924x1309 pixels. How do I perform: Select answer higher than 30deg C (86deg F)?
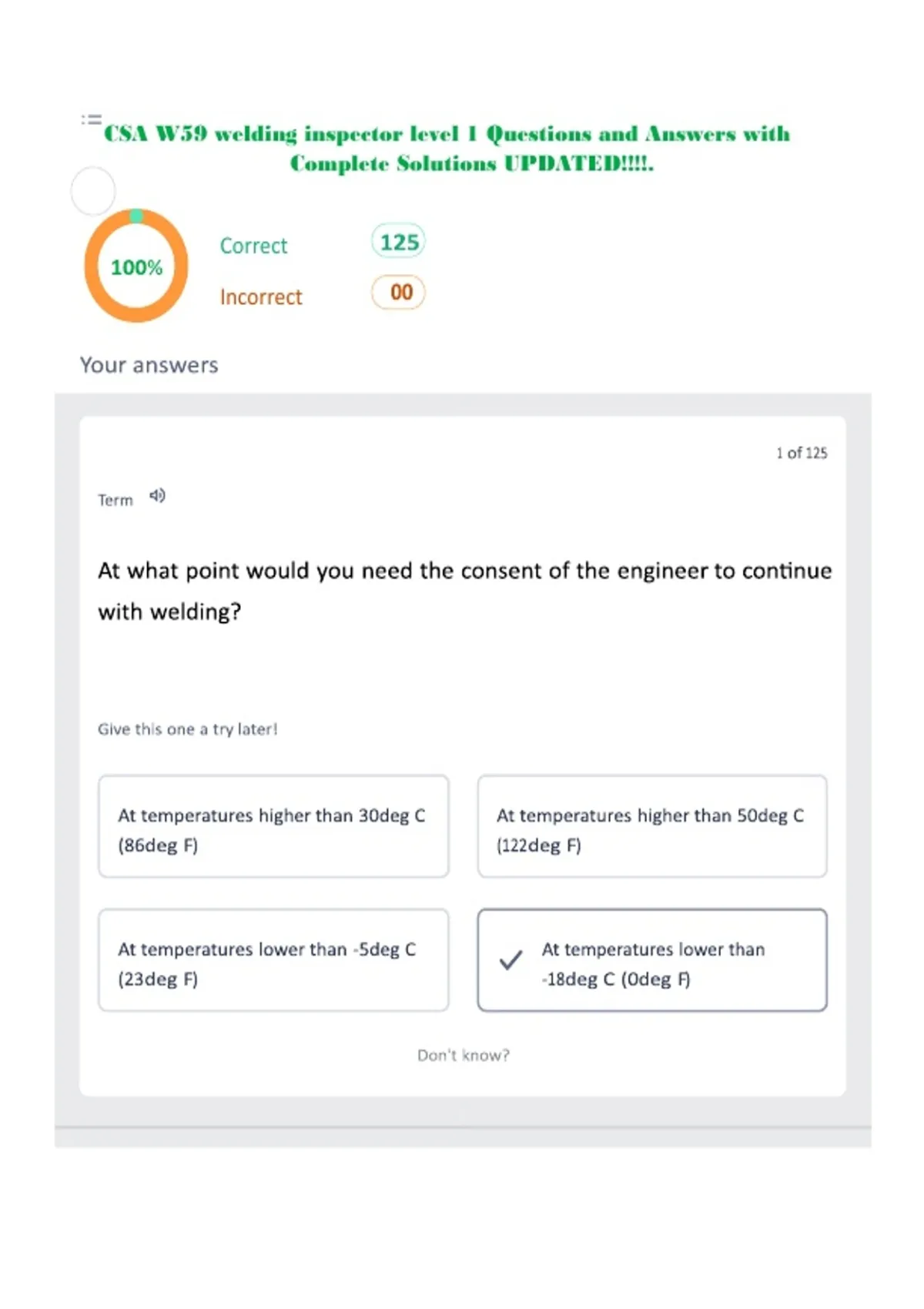(273, 826)
